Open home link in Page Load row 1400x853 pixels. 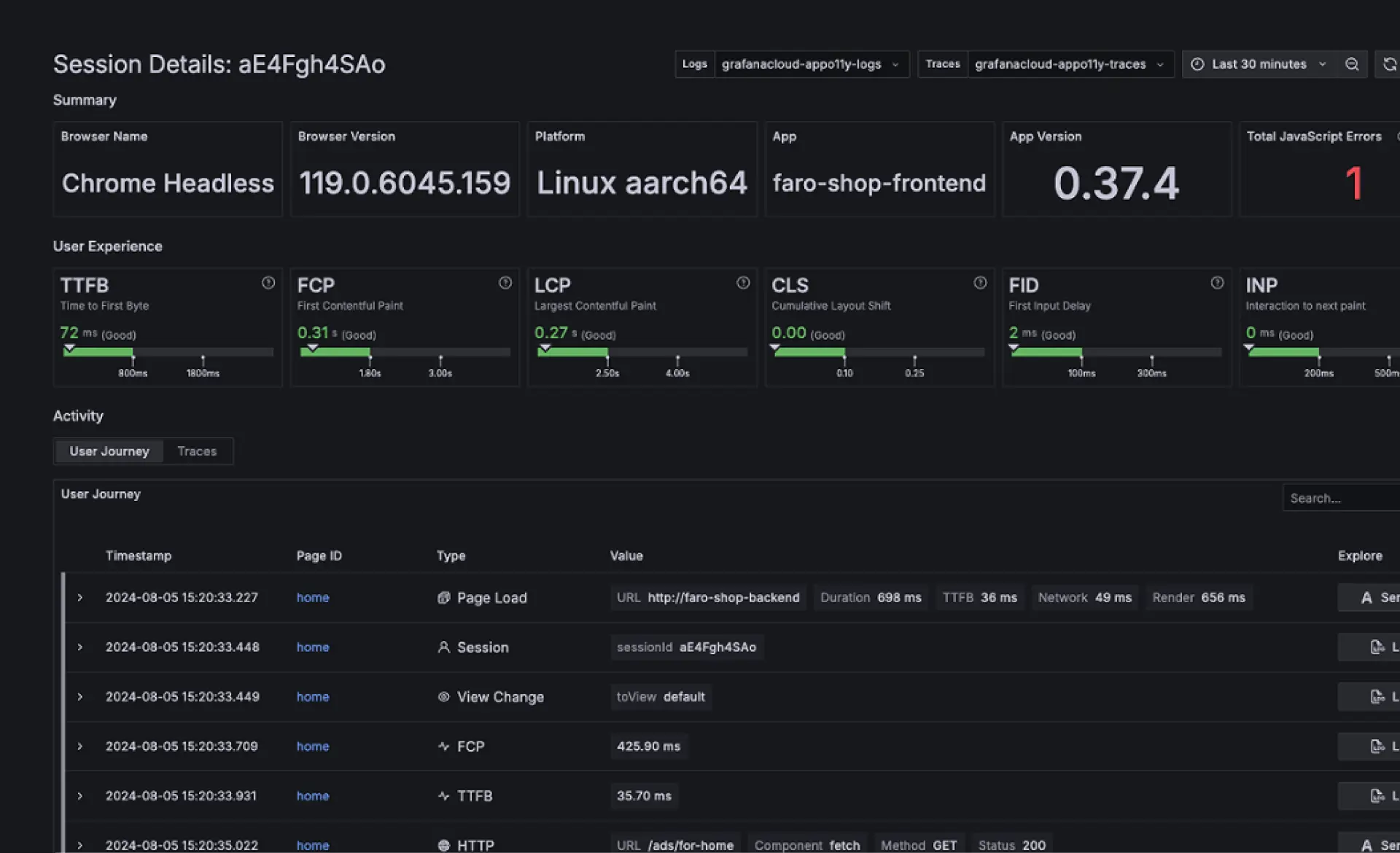click(313, 598)
